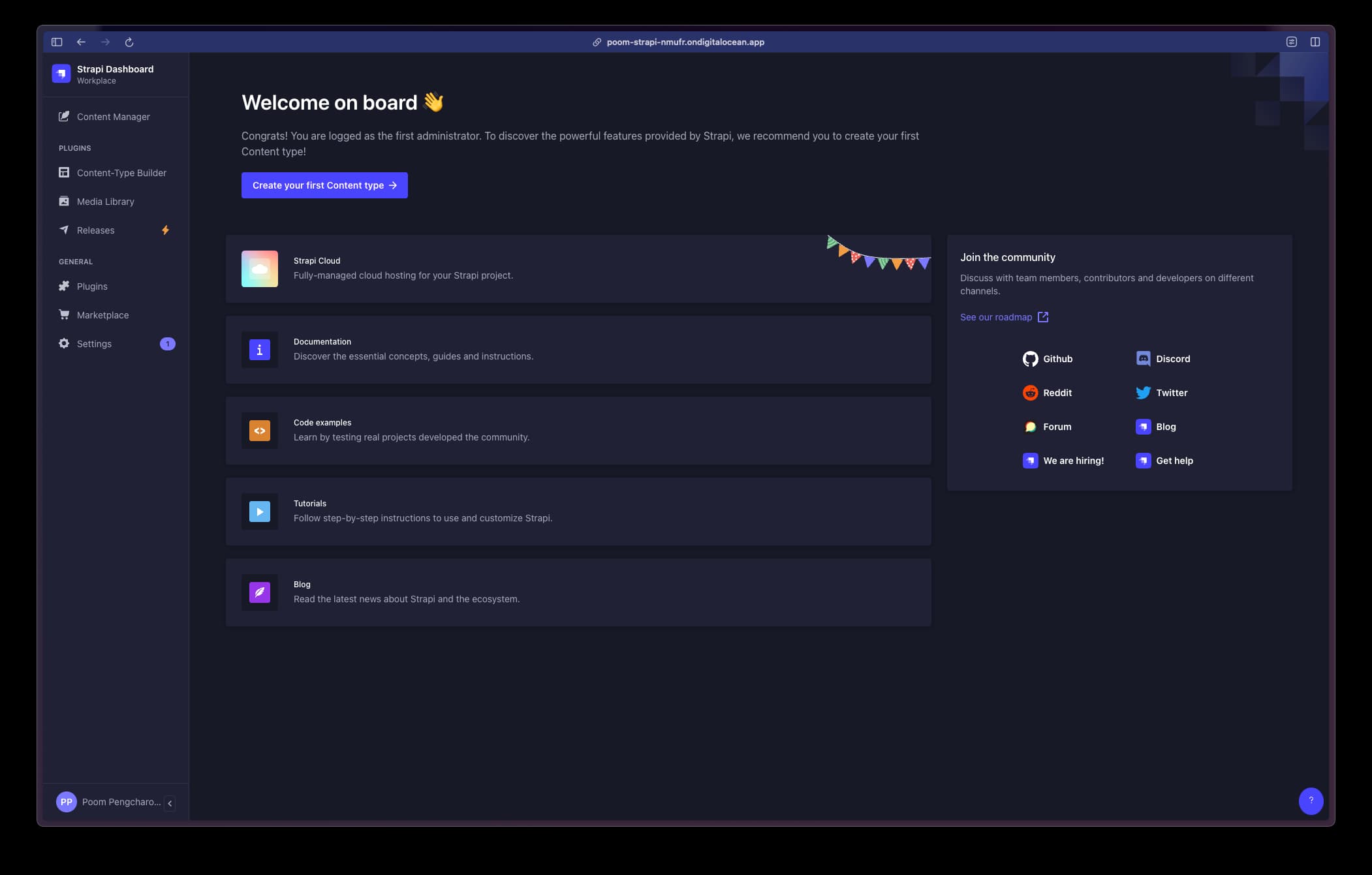Reload the page in the browser
This screenshot has height=875, width=1372.
(129, 42)
